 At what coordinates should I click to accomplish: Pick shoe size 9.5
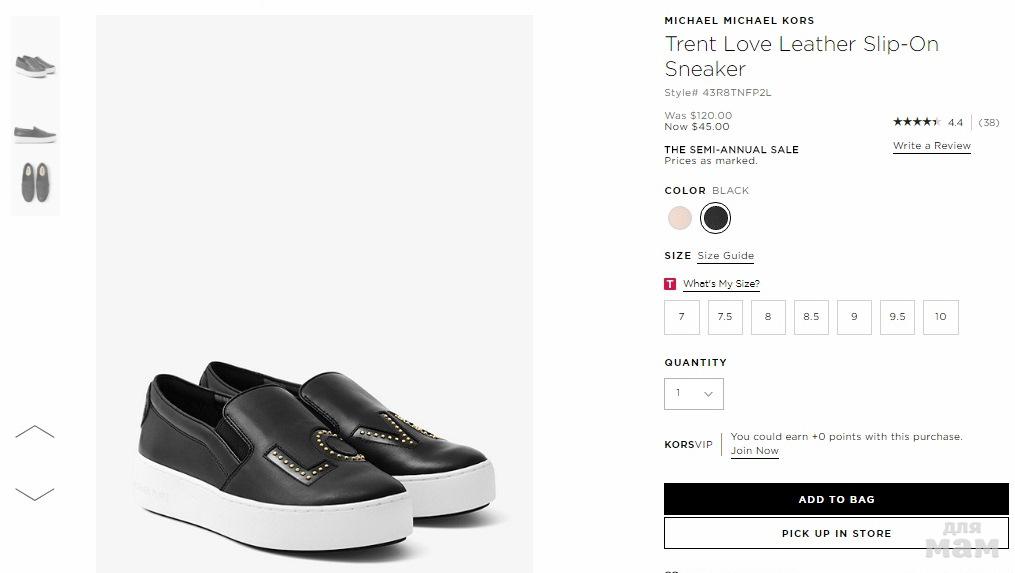tap(897, 317)
